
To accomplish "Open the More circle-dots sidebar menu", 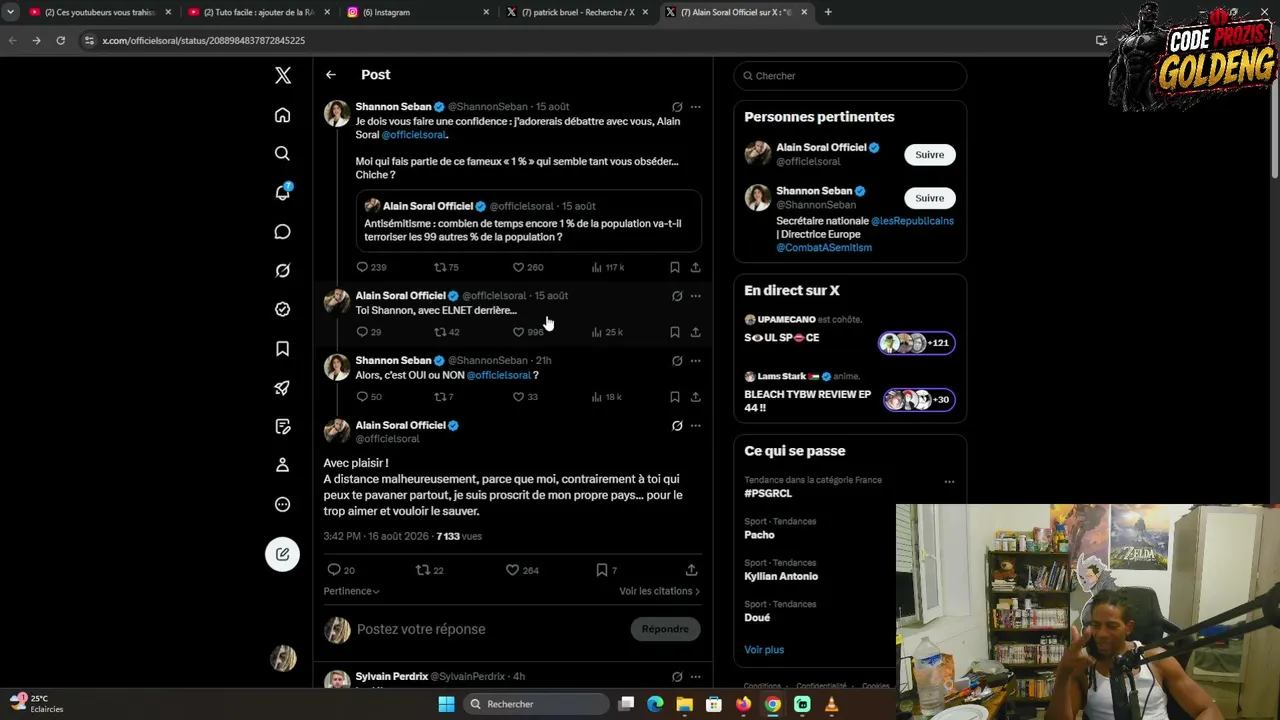I will tap(282, 504).
